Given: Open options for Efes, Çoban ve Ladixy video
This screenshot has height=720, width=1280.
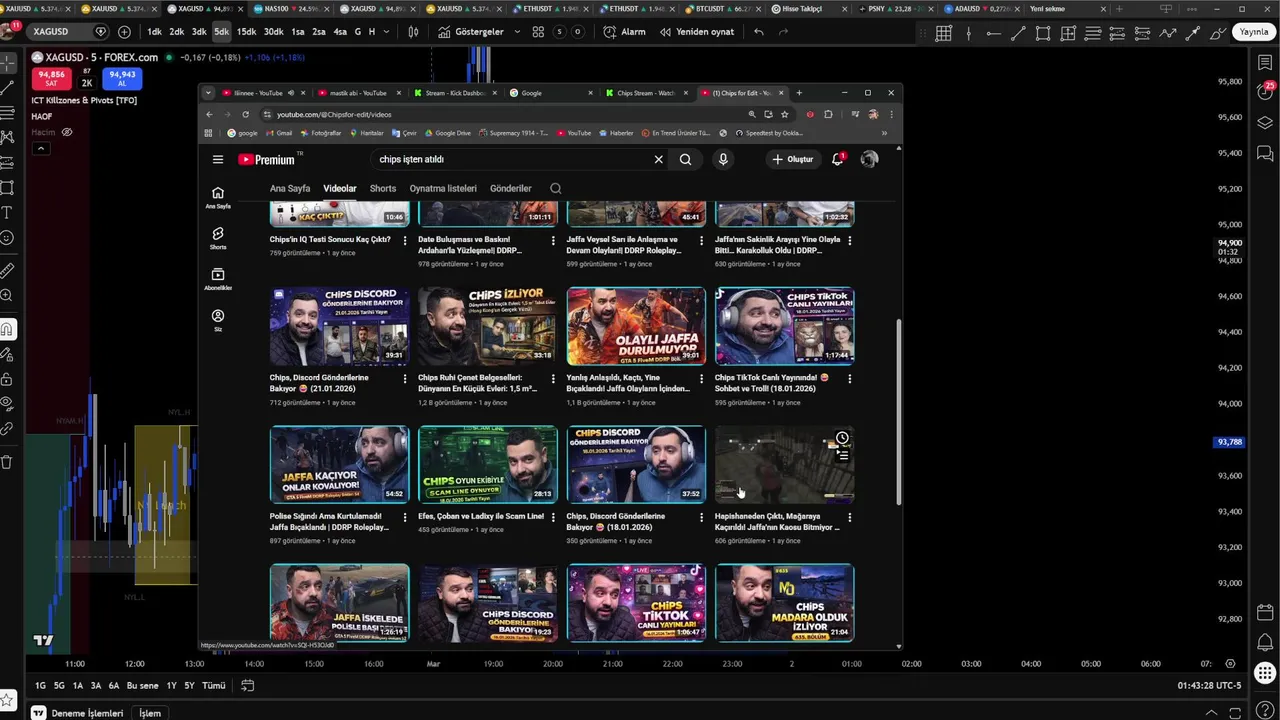Looking at the screenshot, I should click(553, 517).
